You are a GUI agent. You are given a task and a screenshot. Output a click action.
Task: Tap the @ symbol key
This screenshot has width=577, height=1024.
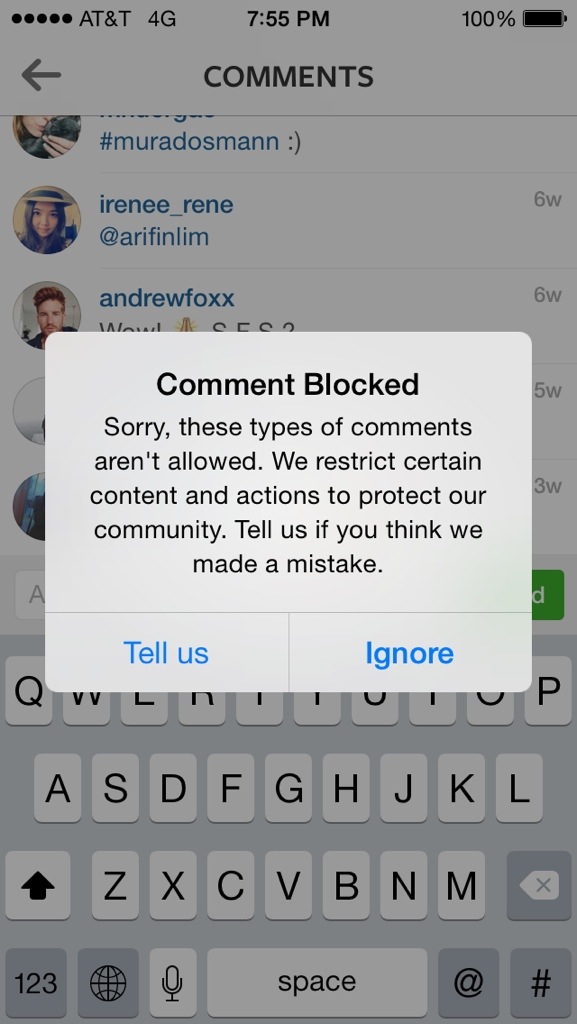click(468, 983)
